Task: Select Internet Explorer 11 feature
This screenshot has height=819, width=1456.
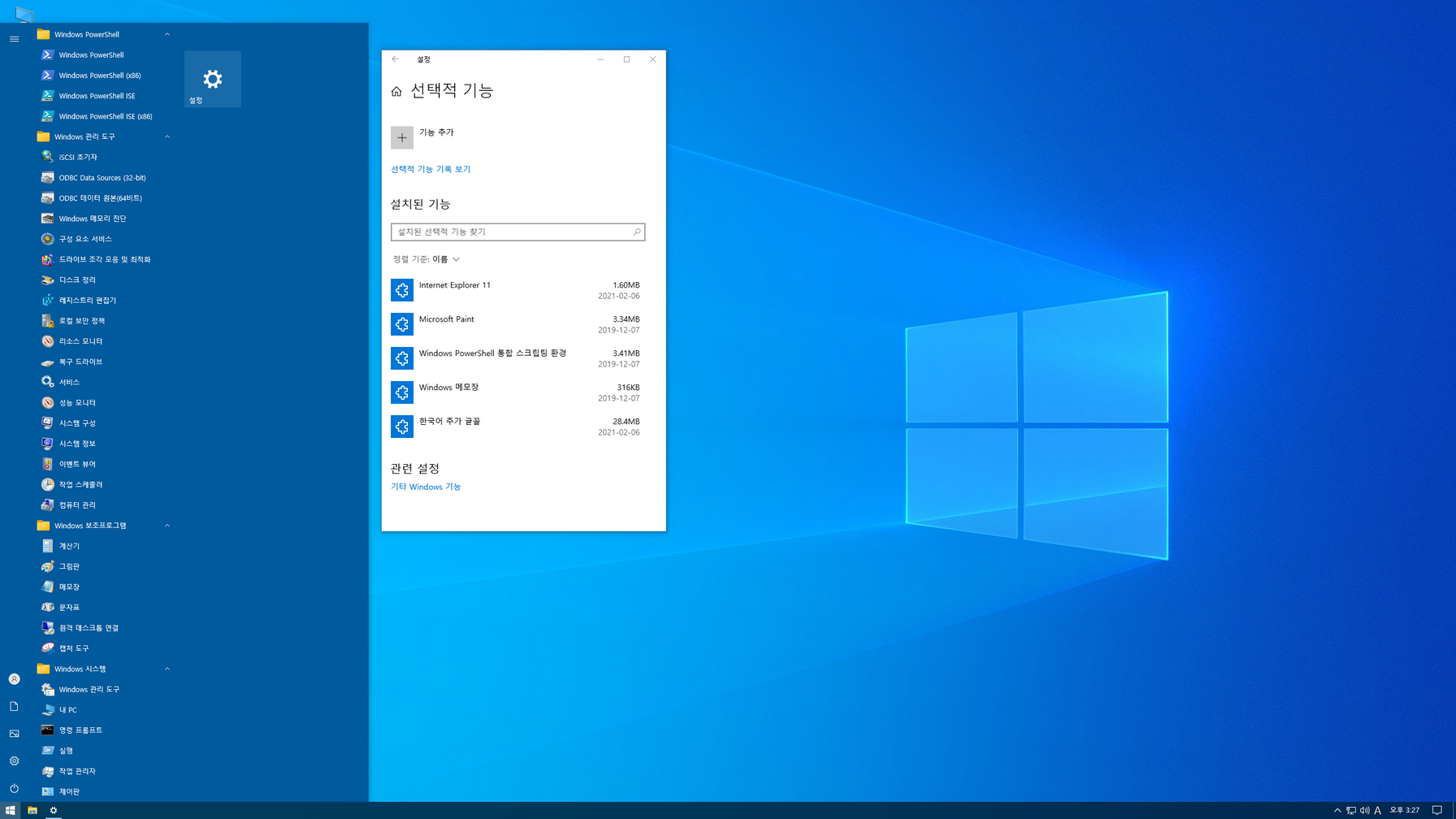Action: tap(518, 290)
